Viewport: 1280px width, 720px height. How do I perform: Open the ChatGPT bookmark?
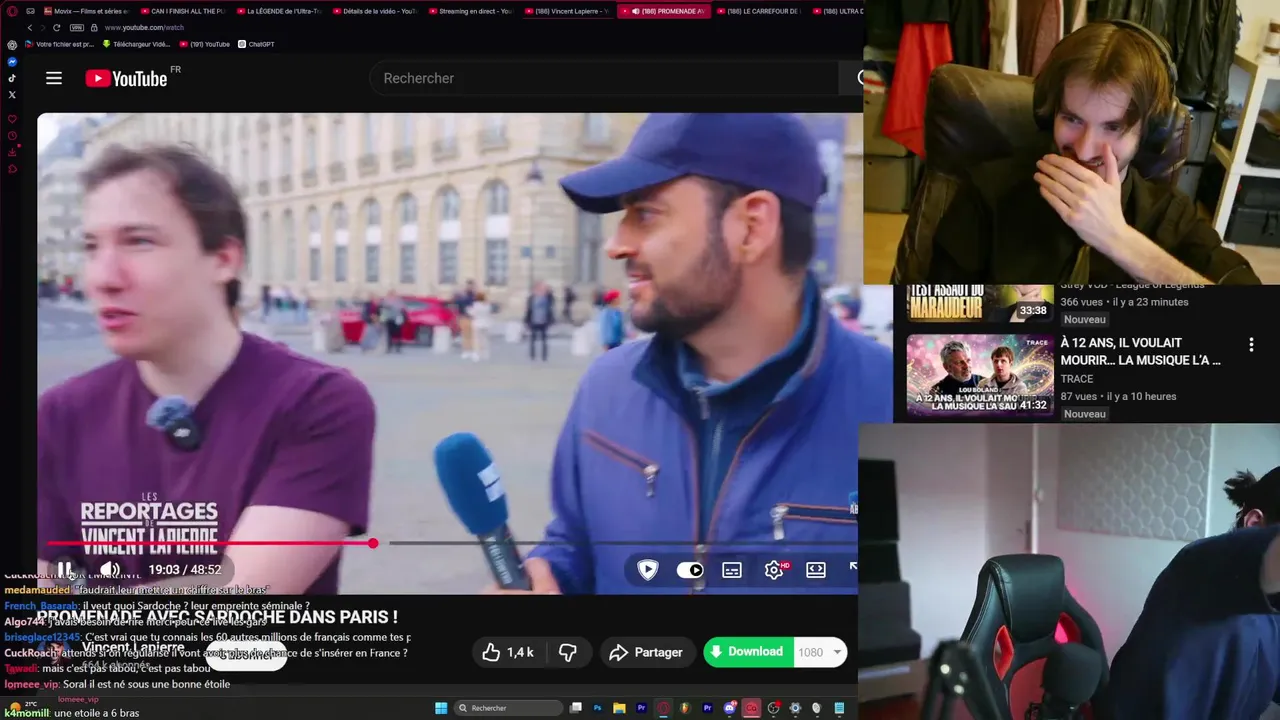(x=256, y=44)
